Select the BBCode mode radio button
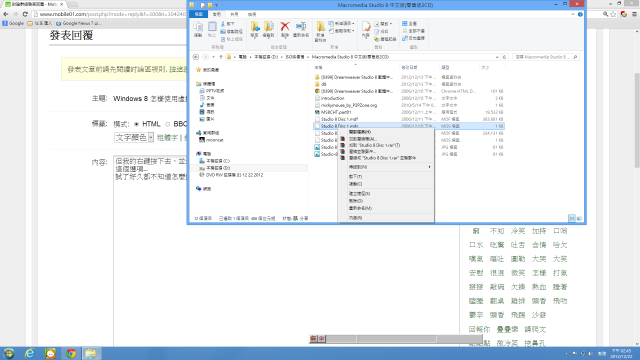Screen dimensions: 640x360 167,124
